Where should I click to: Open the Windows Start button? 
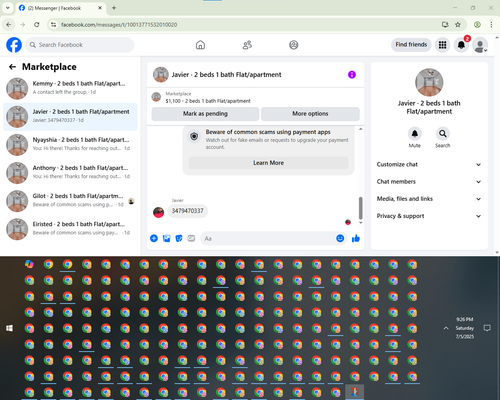tap(9, 328)
